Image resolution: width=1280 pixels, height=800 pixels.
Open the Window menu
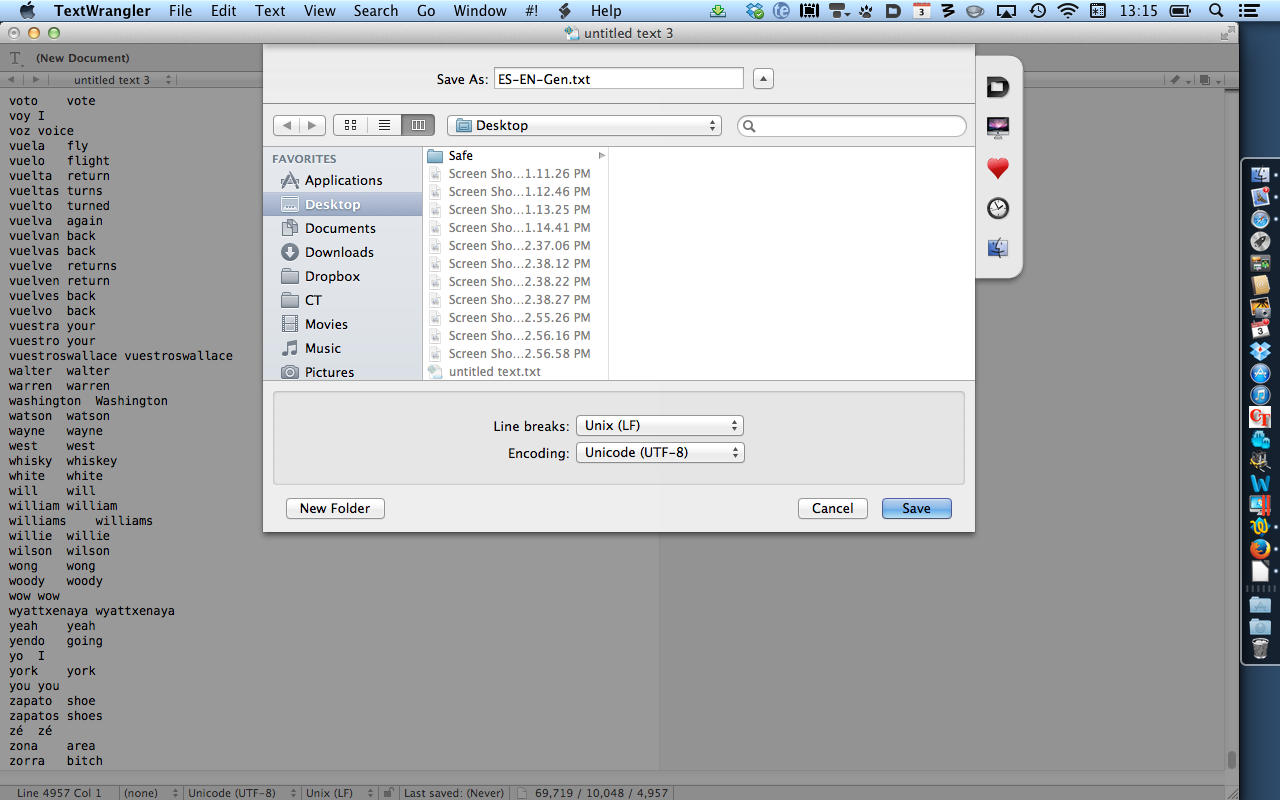tap(480, 11)
